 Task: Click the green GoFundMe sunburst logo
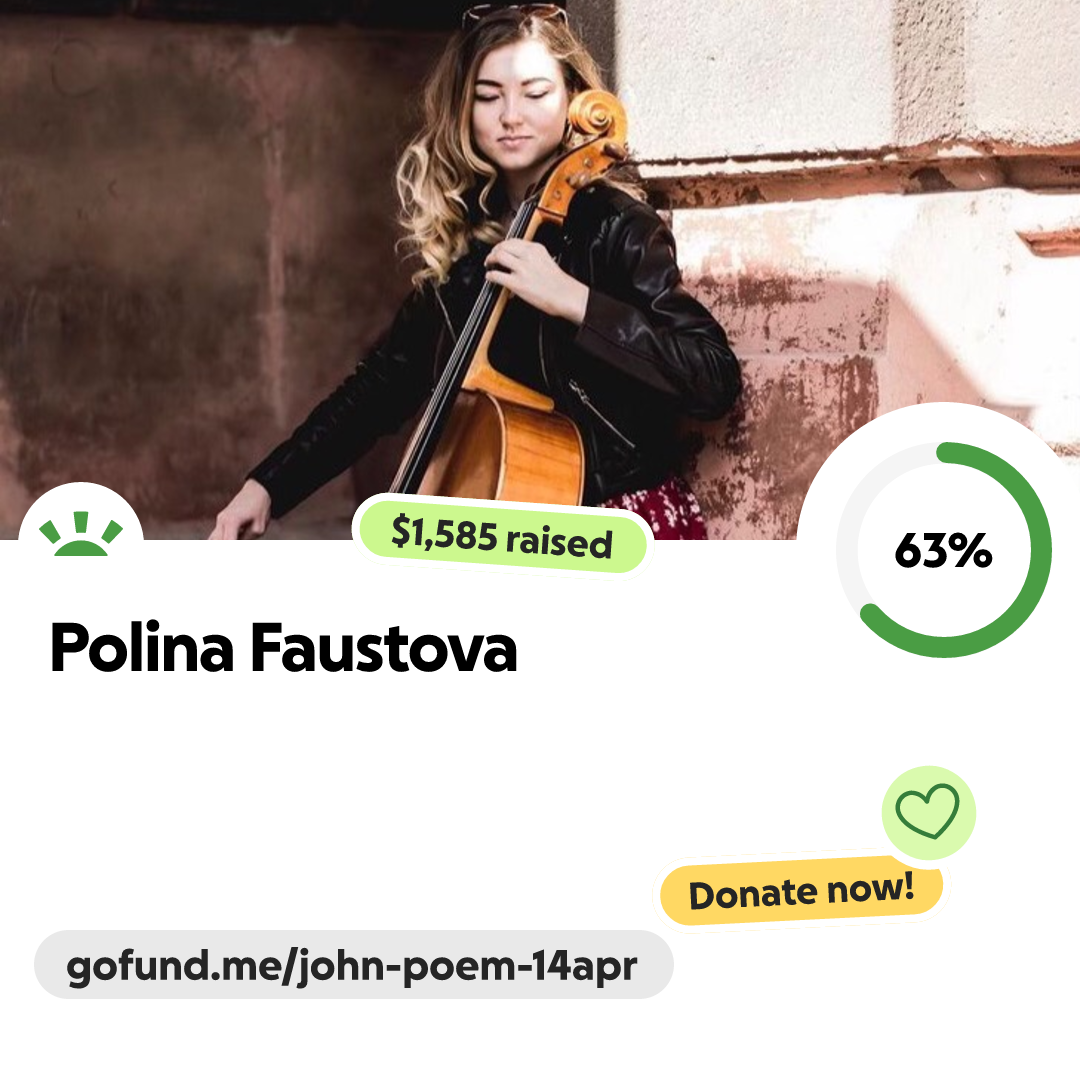point(81,534)
